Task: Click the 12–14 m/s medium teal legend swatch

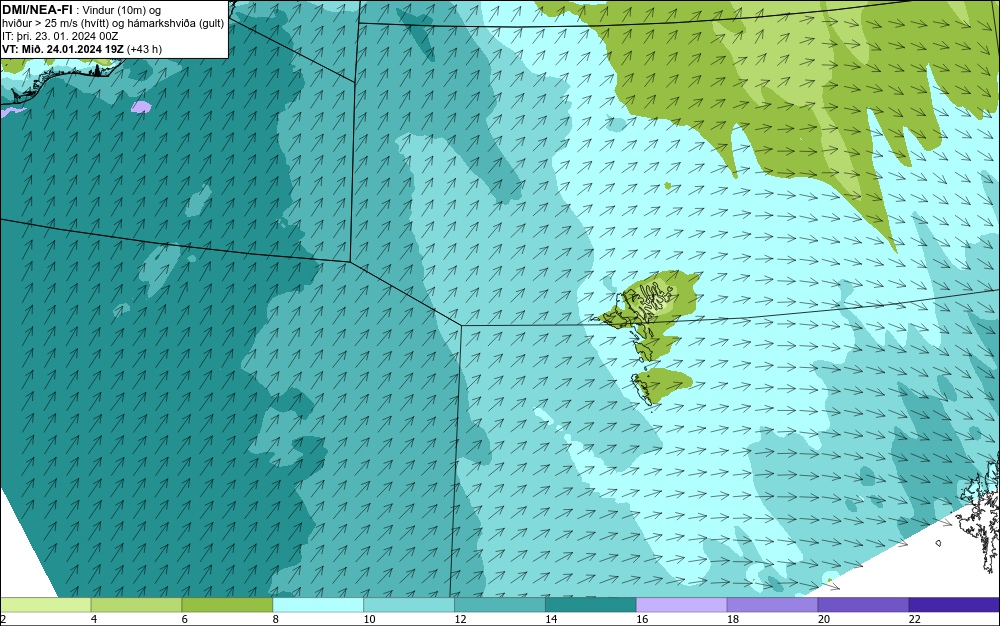Action: point(500,604)
